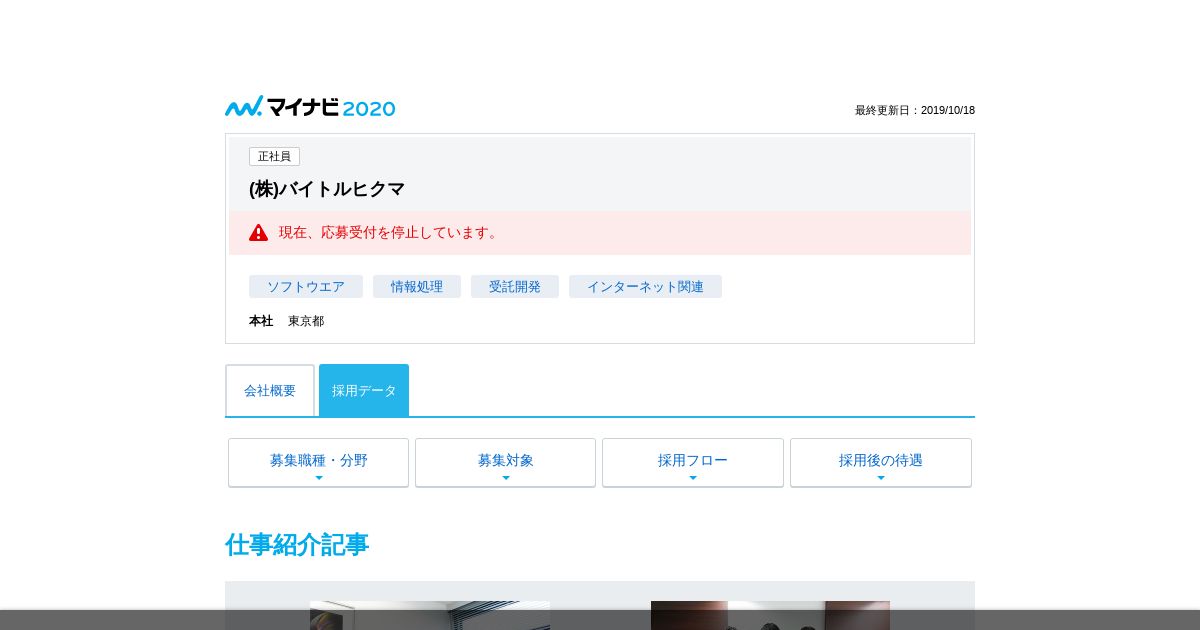The height and width of the screenshot is (630, 1200).
Task: Click the ソフトウエア industry tag
Action: [306, 287]
